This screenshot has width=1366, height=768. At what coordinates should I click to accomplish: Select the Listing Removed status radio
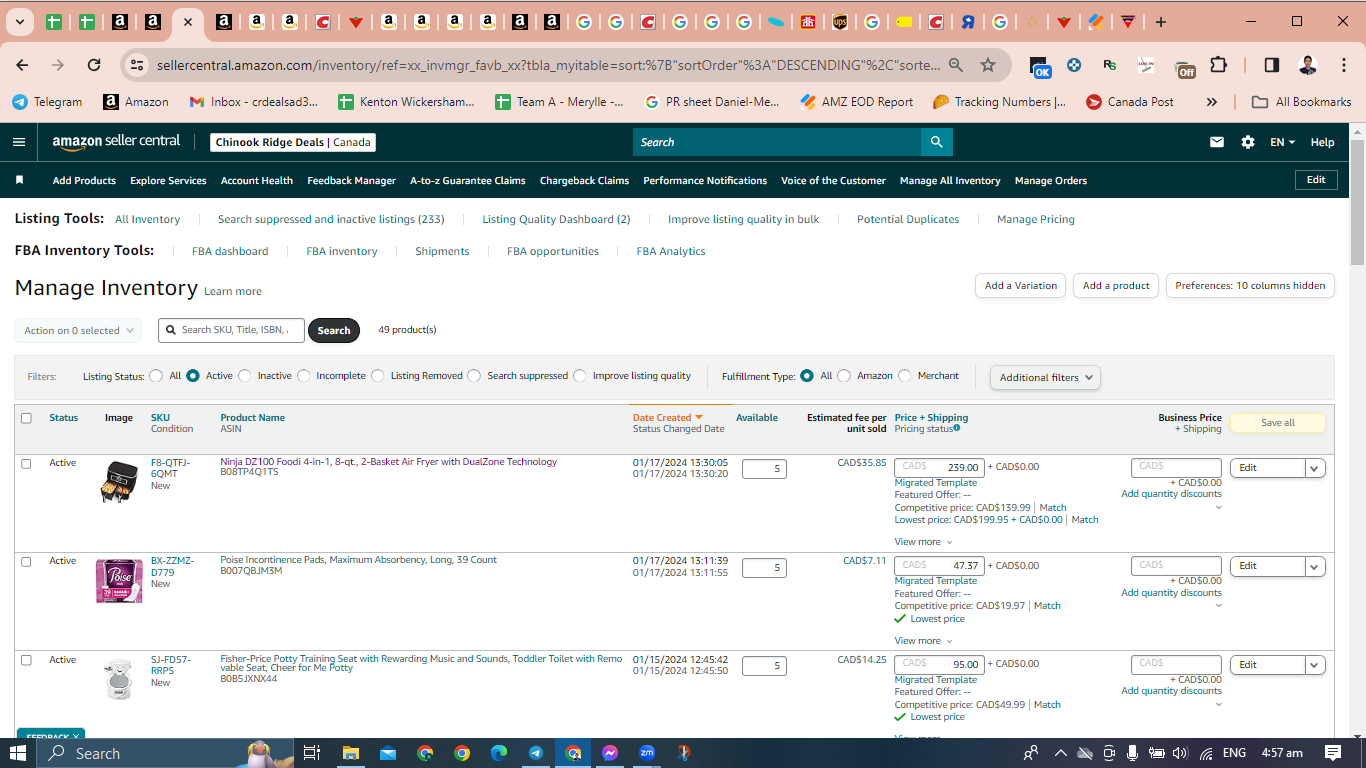click(x=378, y=376)
